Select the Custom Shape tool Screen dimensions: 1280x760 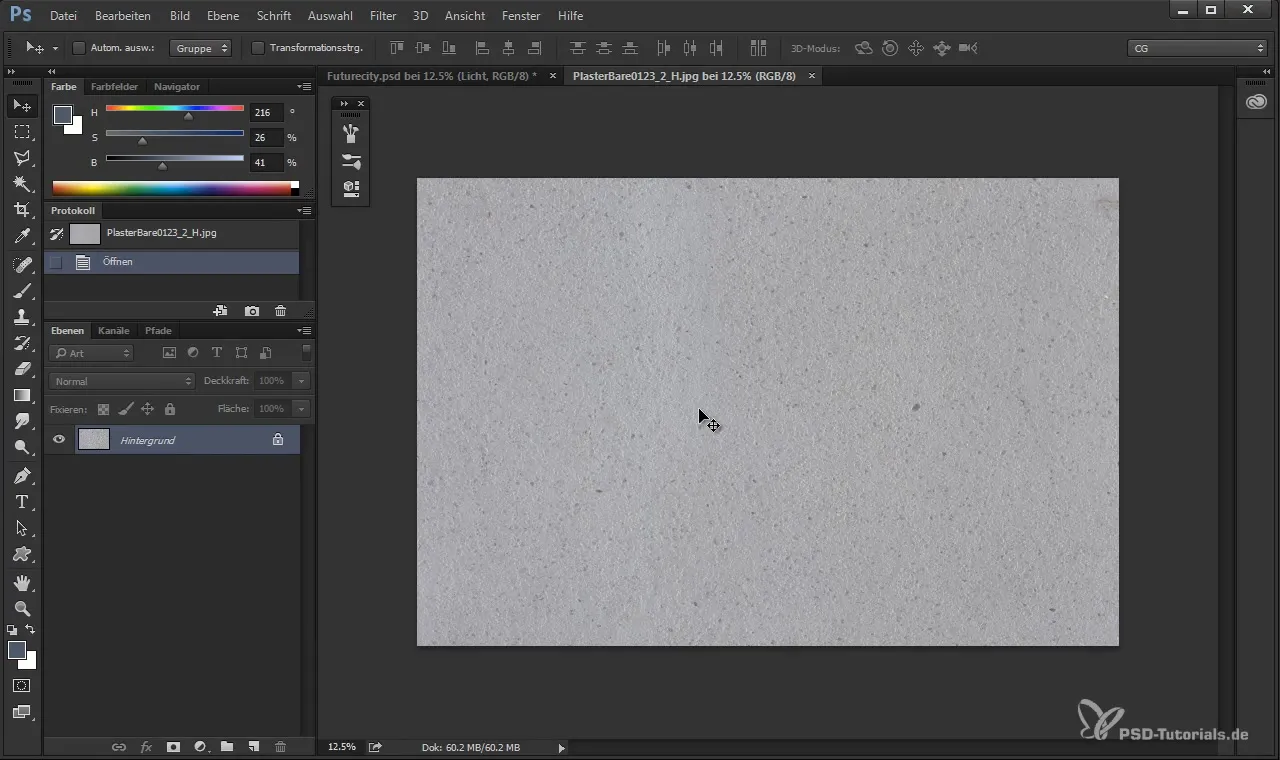pyautogui.click(x=22, y=554)
